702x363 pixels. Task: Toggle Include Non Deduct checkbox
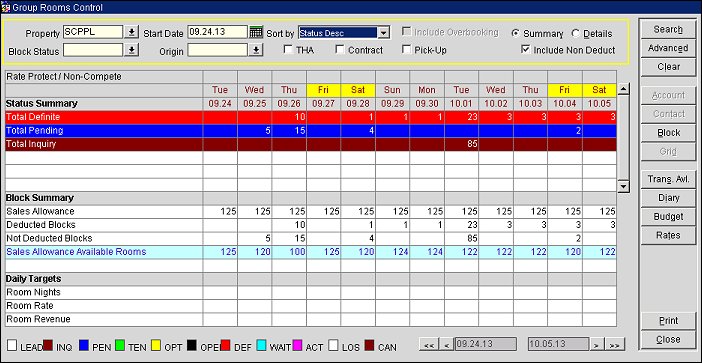(526, 50)
